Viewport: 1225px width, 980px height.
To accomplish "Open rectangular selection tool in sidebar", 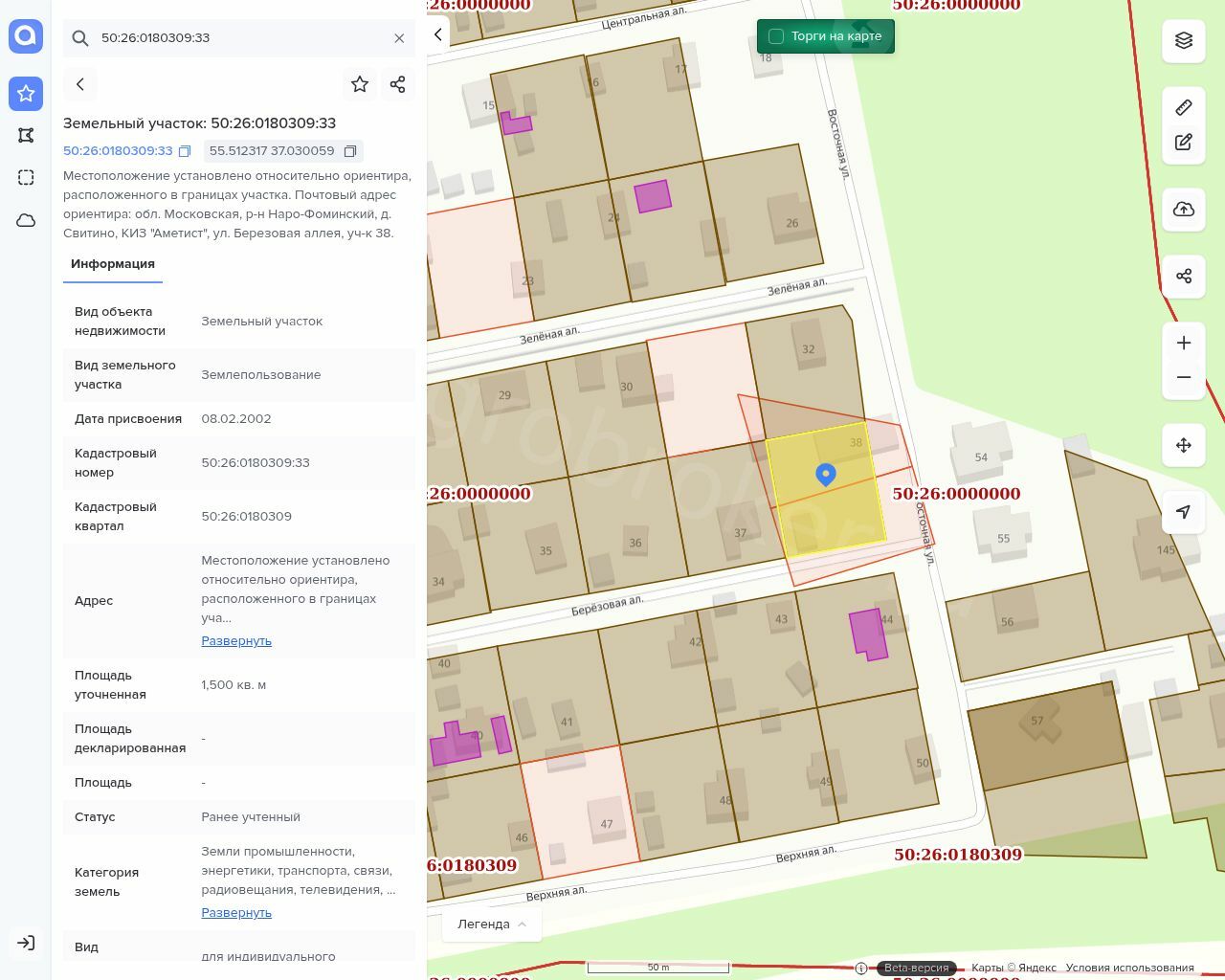I will pyautogui.click(x=26, y=177).
